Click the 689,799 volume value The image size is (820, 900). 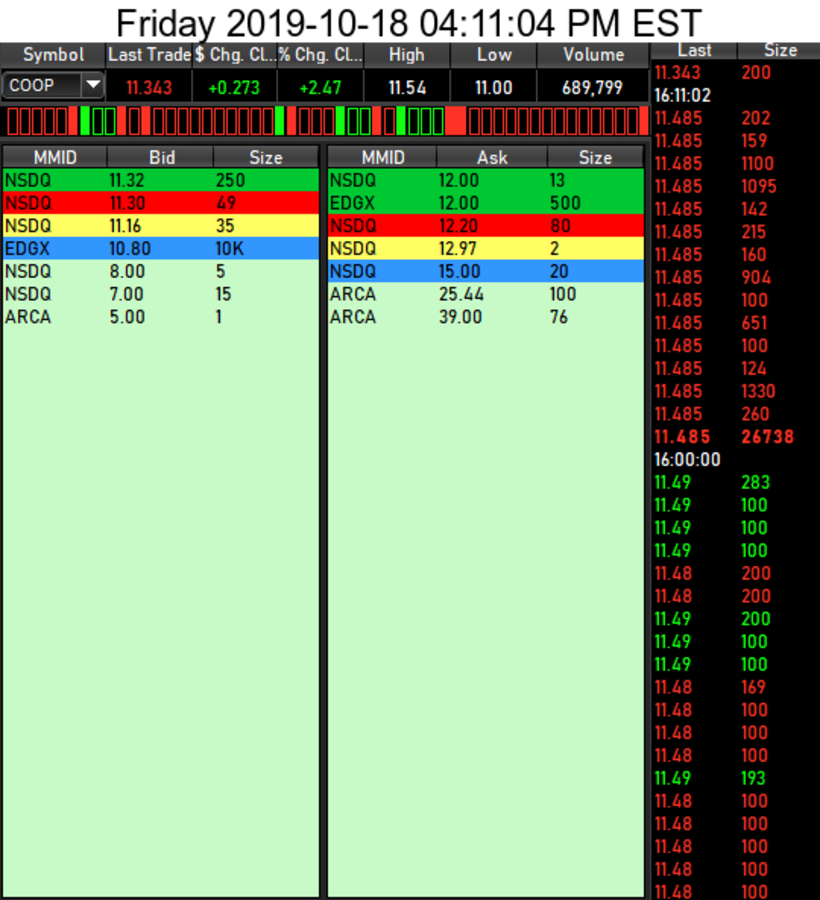[x=592, y=88]
